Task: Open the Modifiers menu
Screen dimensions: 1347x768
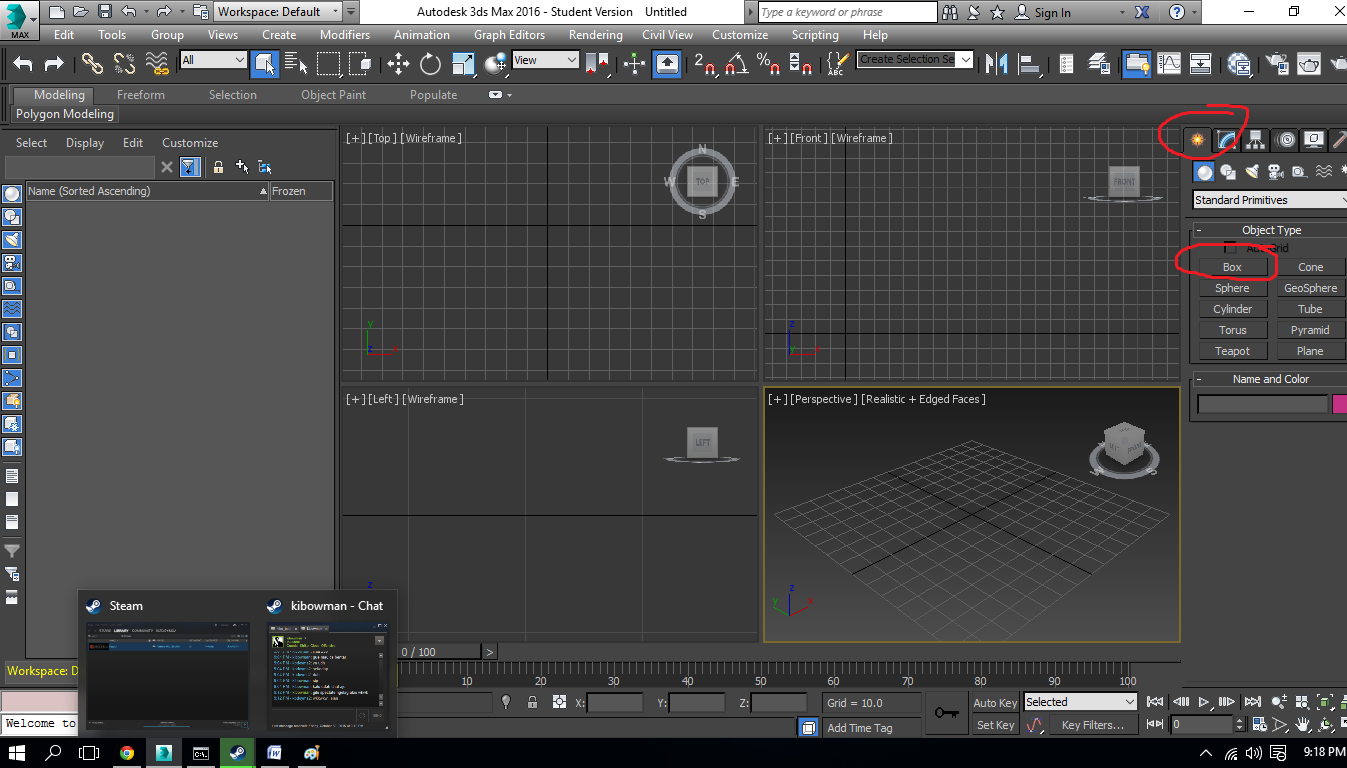Action: click(x=345, y=34)
